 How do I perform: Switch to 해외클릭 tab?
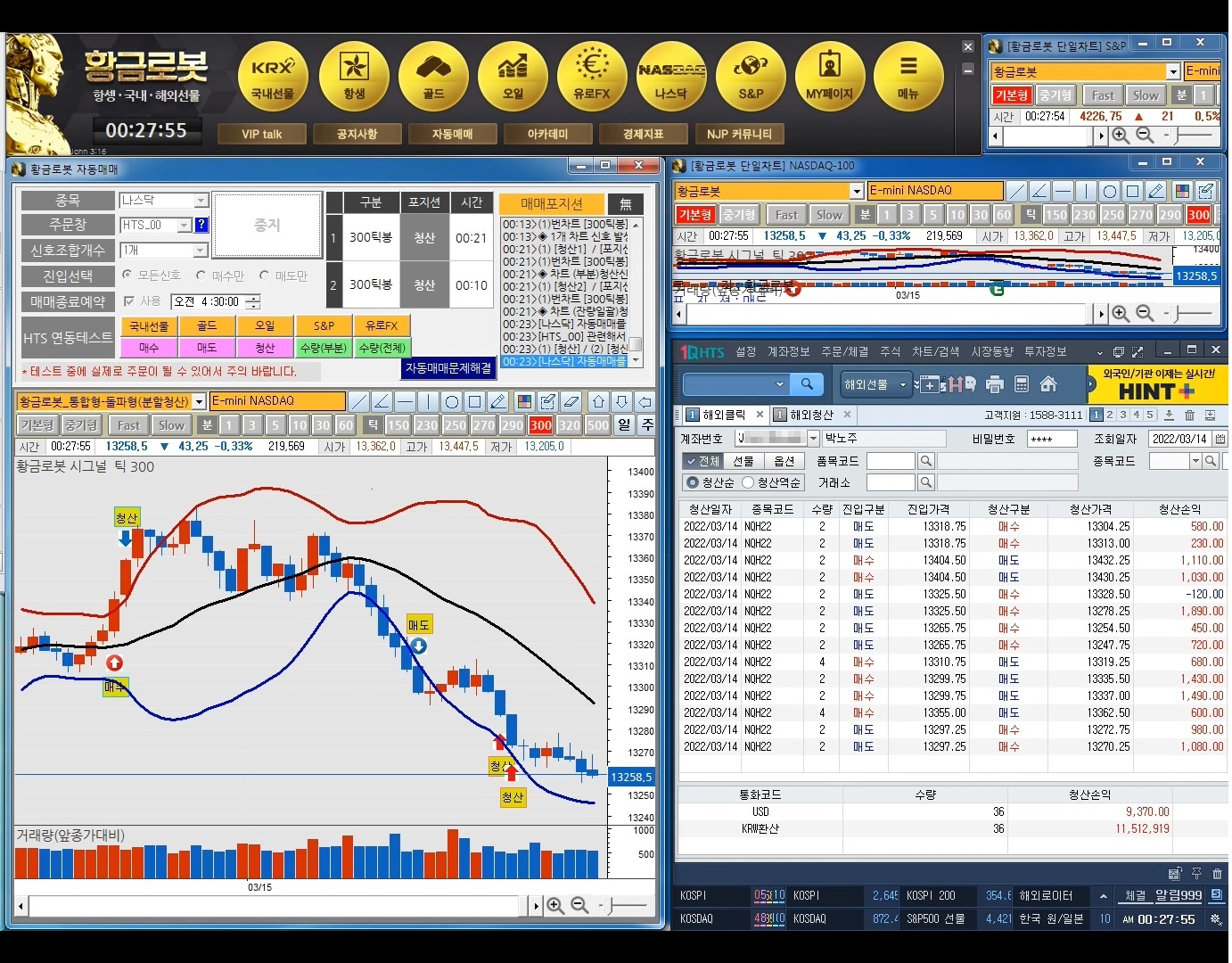724,415
